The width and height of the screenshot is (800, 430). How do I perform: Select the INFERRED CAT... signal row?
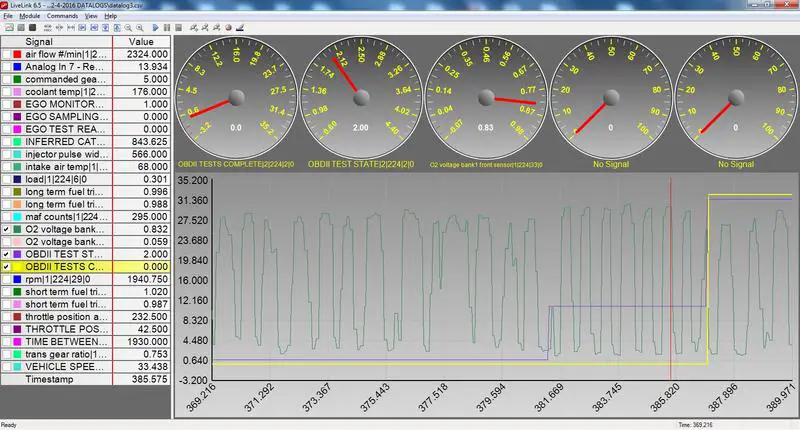(x=86, y=142)
